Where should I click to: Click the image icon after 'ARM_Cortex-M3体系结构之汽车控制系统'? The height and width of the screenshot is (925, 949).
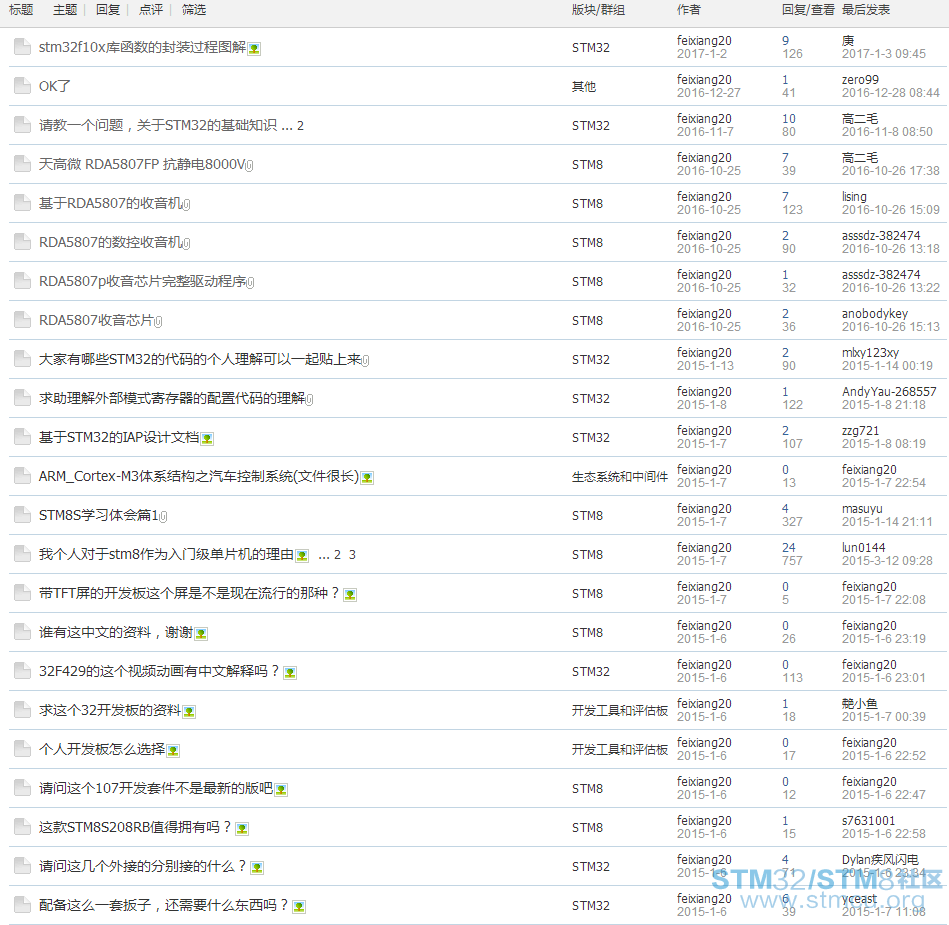click(367, 478)
